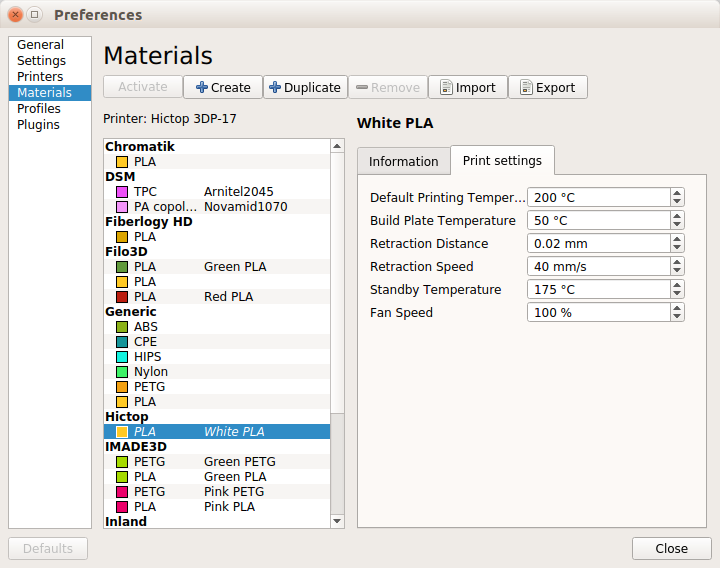Click the Filo3D Red PLA color swatch

[x=122, y=297]
